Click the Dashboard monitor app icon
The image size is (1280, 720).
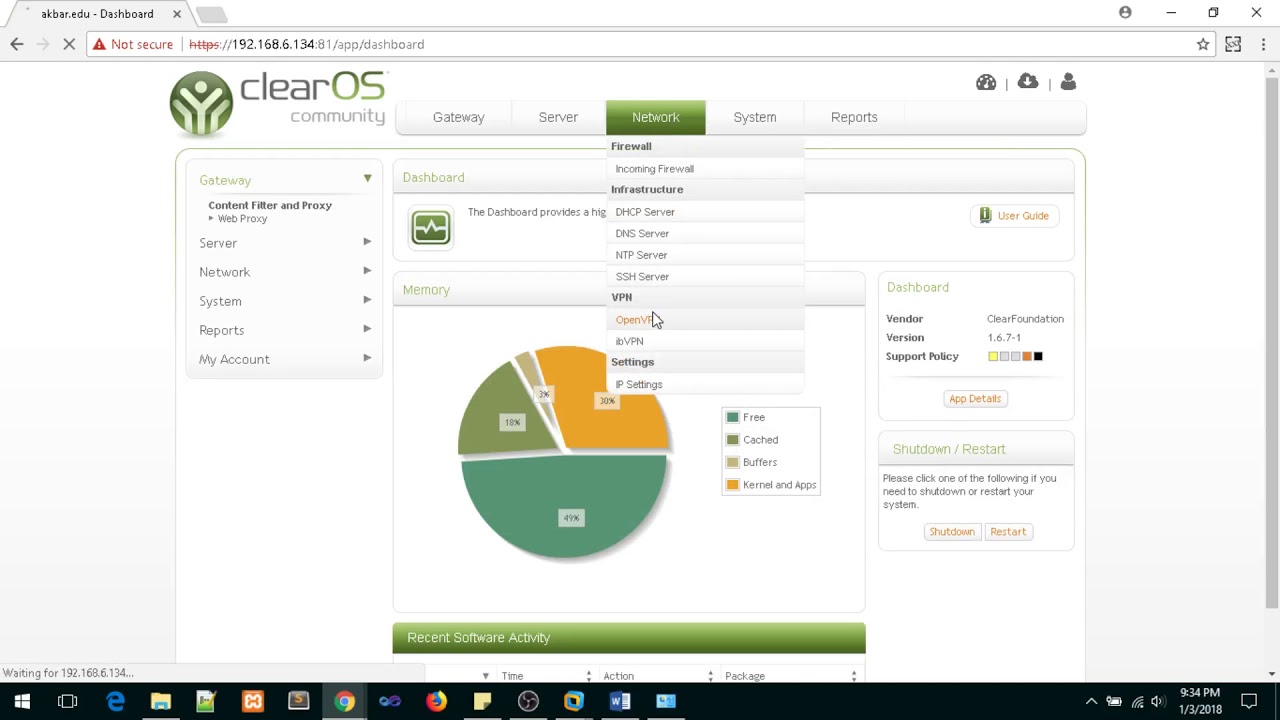click(431, 227)
